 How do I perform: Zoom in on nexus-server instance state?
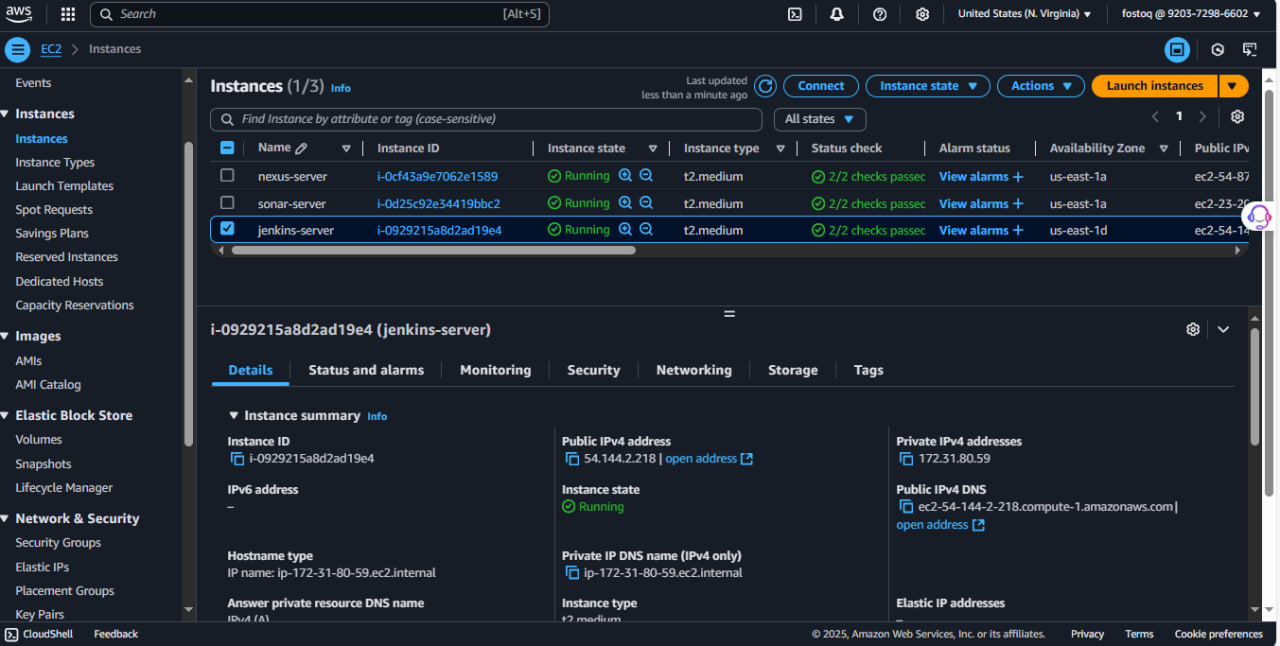pyautogui.click(x=625, y=175)
